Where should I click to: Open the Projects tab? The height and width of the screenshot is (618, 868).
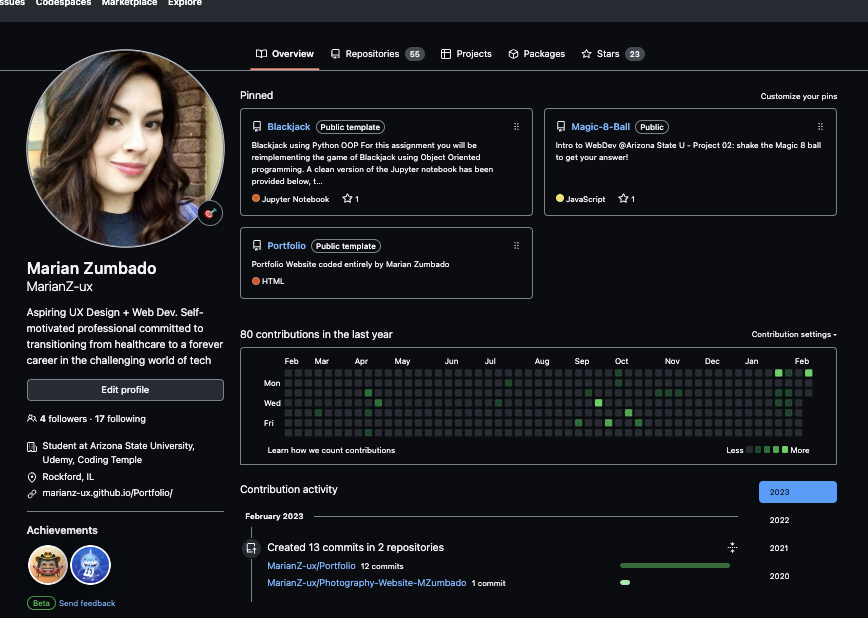pyautogui.click(x=473, y=54)
